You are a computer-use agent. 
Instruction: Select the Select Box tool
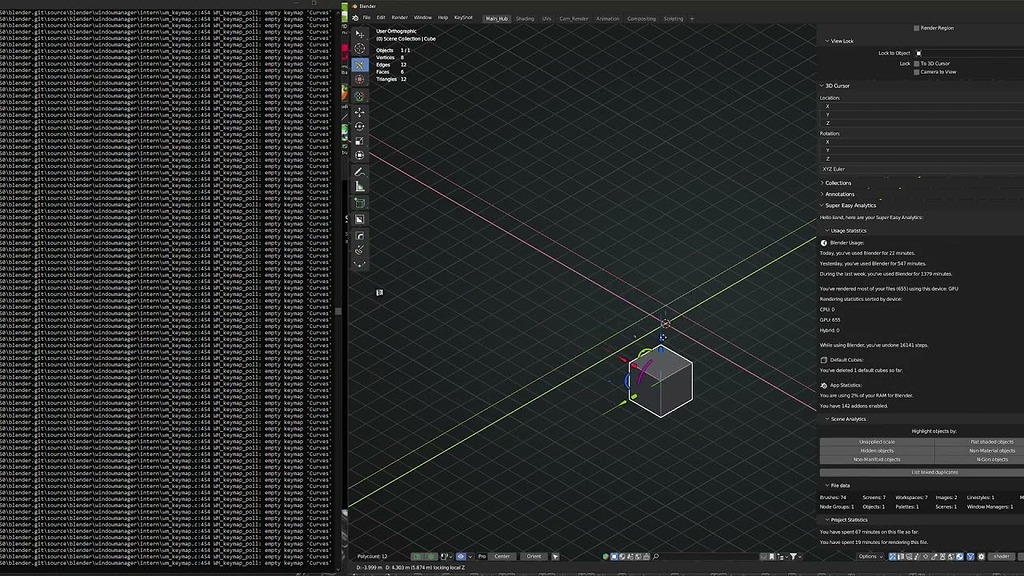[359, 34]
